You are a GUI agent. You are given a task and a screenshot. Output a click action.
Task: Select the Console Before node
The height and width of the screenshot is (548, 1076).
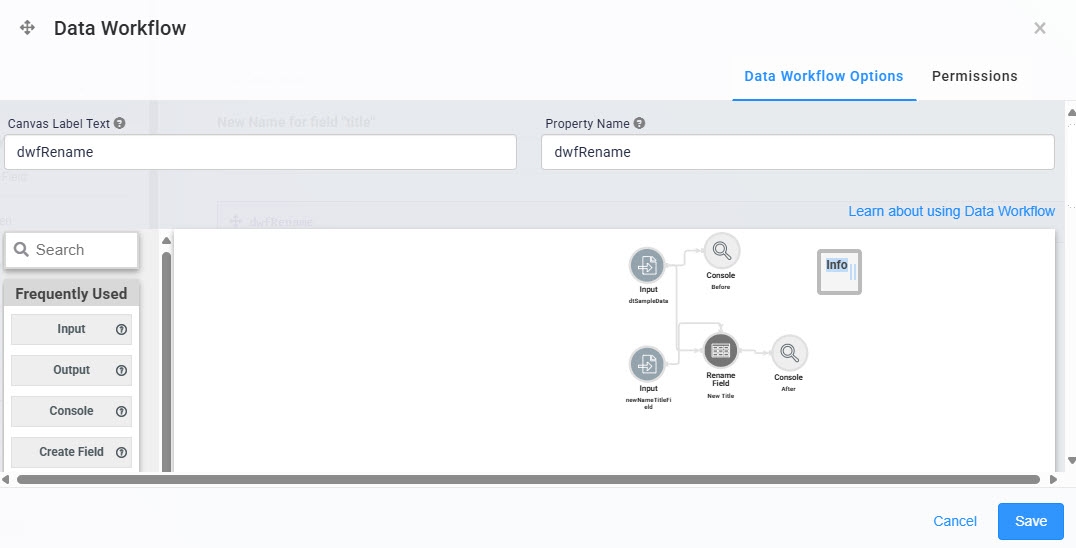coord(722,250)
